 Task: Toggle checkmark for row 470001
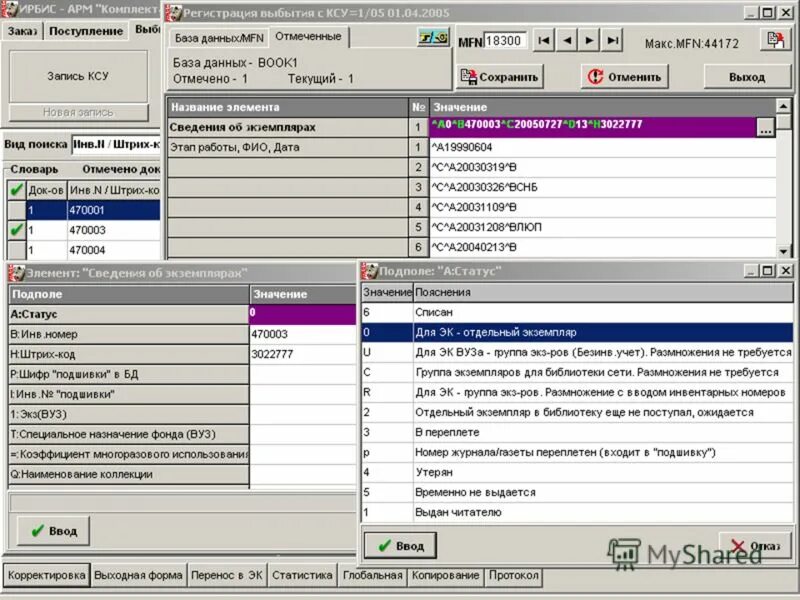16,210
